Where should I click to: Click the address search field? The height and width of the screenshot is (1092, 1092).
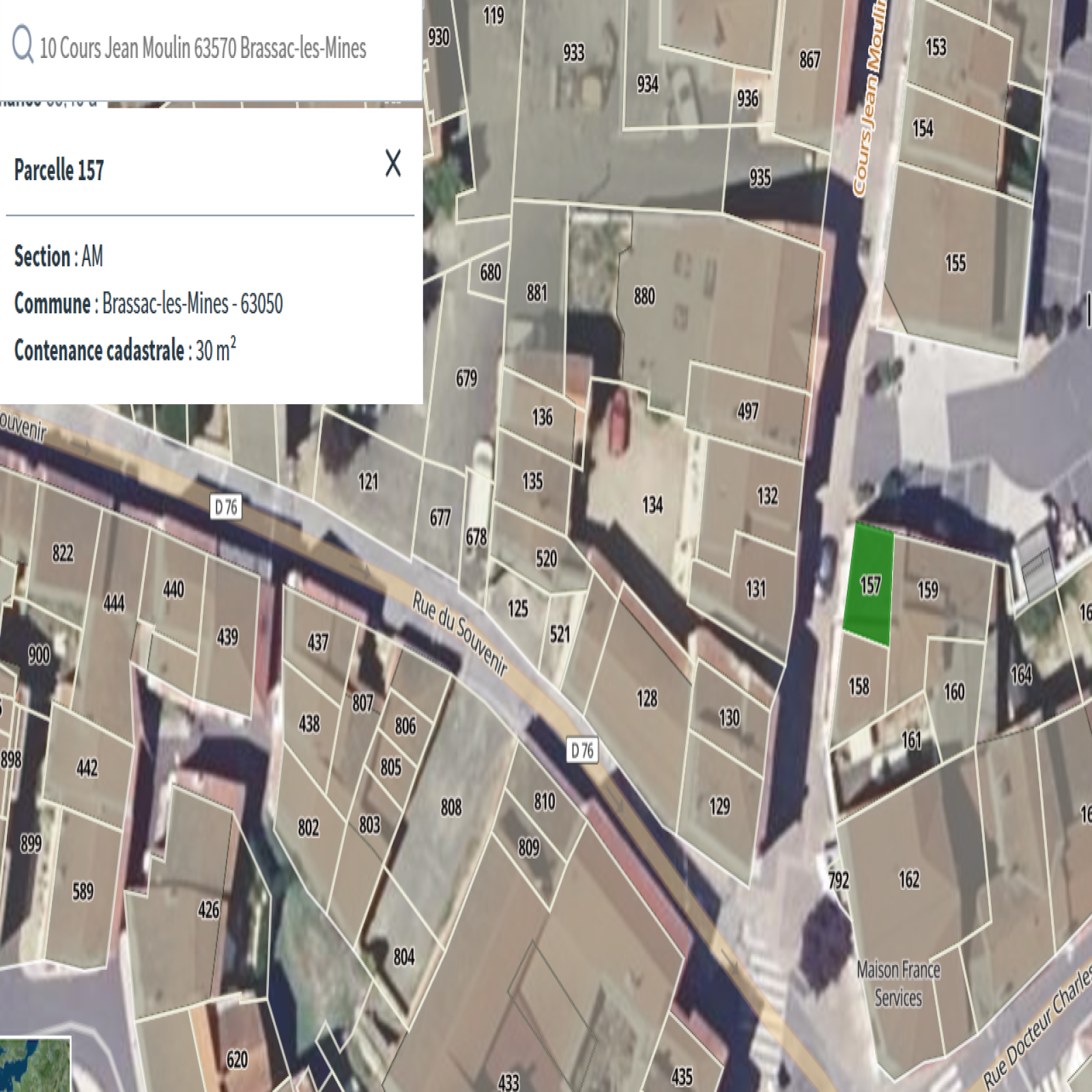[x=205, y=48]
